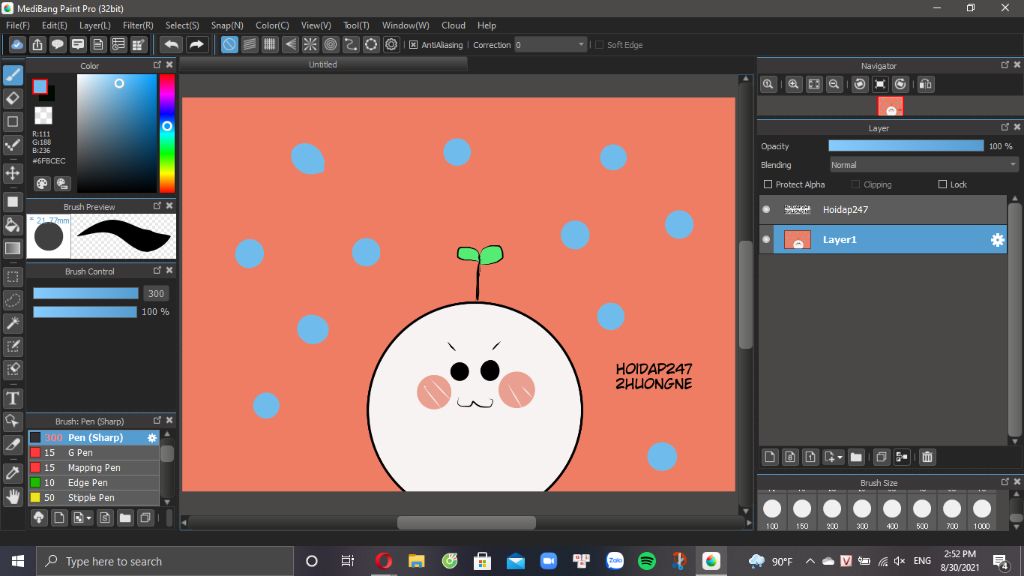Open the Filter menu
The width and height of the screenshot is (1024, 576).
pos(138,25)
